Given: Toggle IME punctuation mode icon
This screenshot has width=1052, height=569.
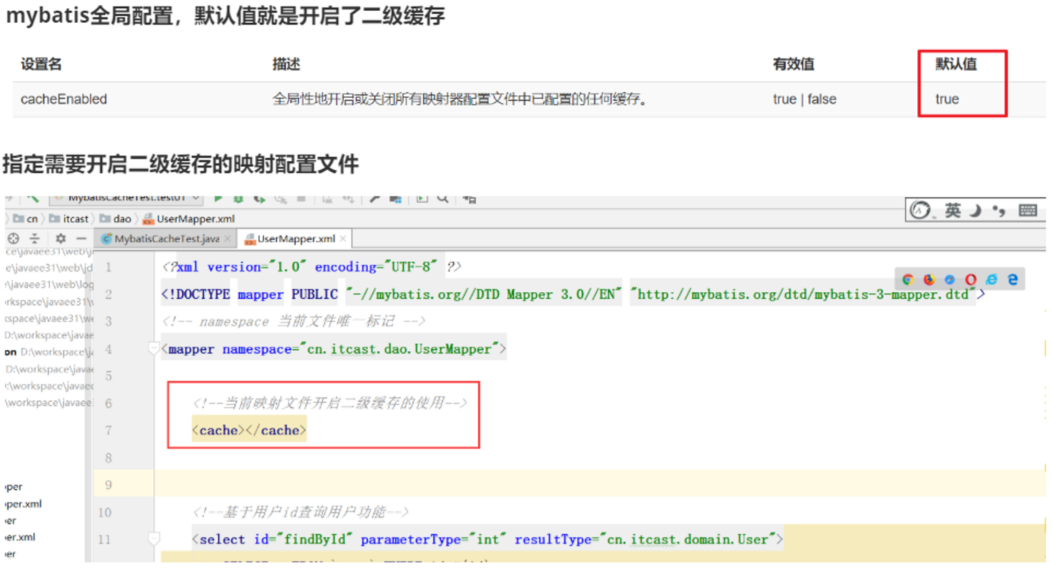Looking at the screenshot, I should (x=999, y=211).
